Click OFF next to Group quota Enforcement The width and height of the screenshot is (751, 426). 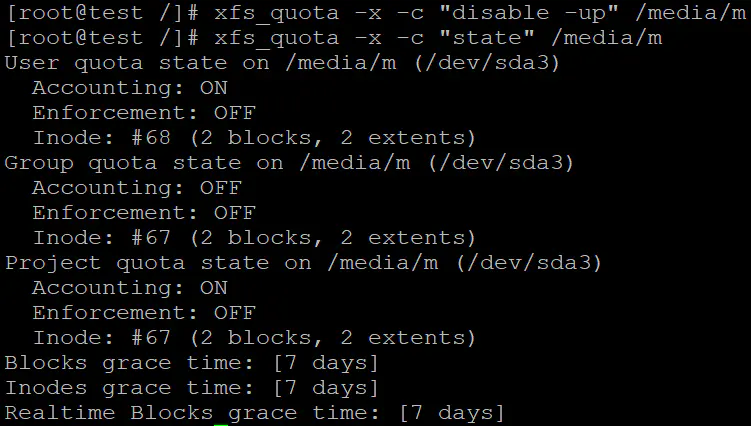[235, 213]
